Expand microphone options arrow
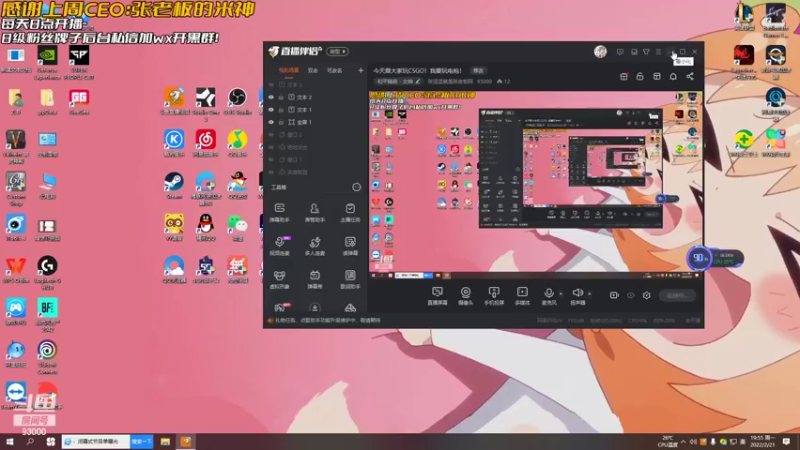Image resolution: width=800 pixels, height=450 pixels. (560, 294)
